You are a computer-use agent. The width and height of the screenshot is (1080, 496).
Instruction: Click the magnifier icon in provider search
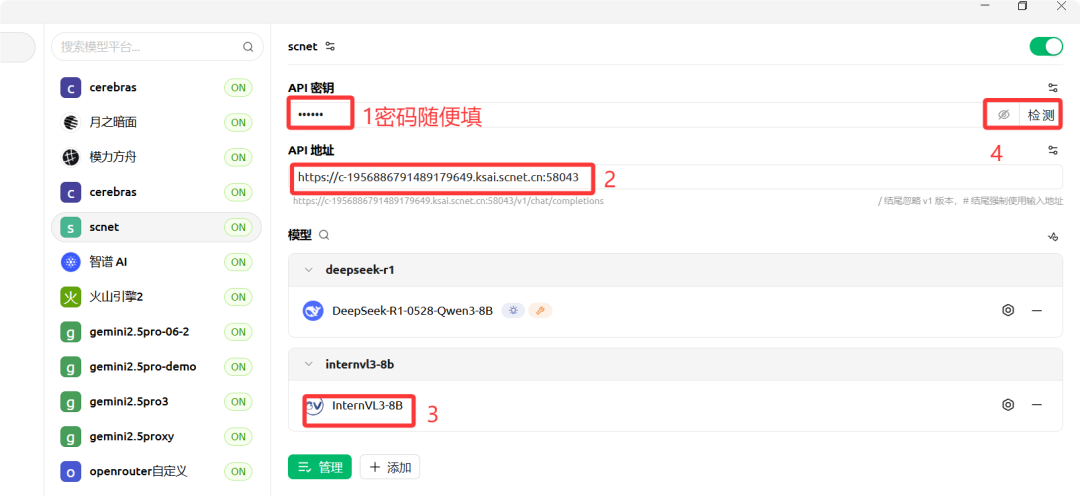point(248,47)
